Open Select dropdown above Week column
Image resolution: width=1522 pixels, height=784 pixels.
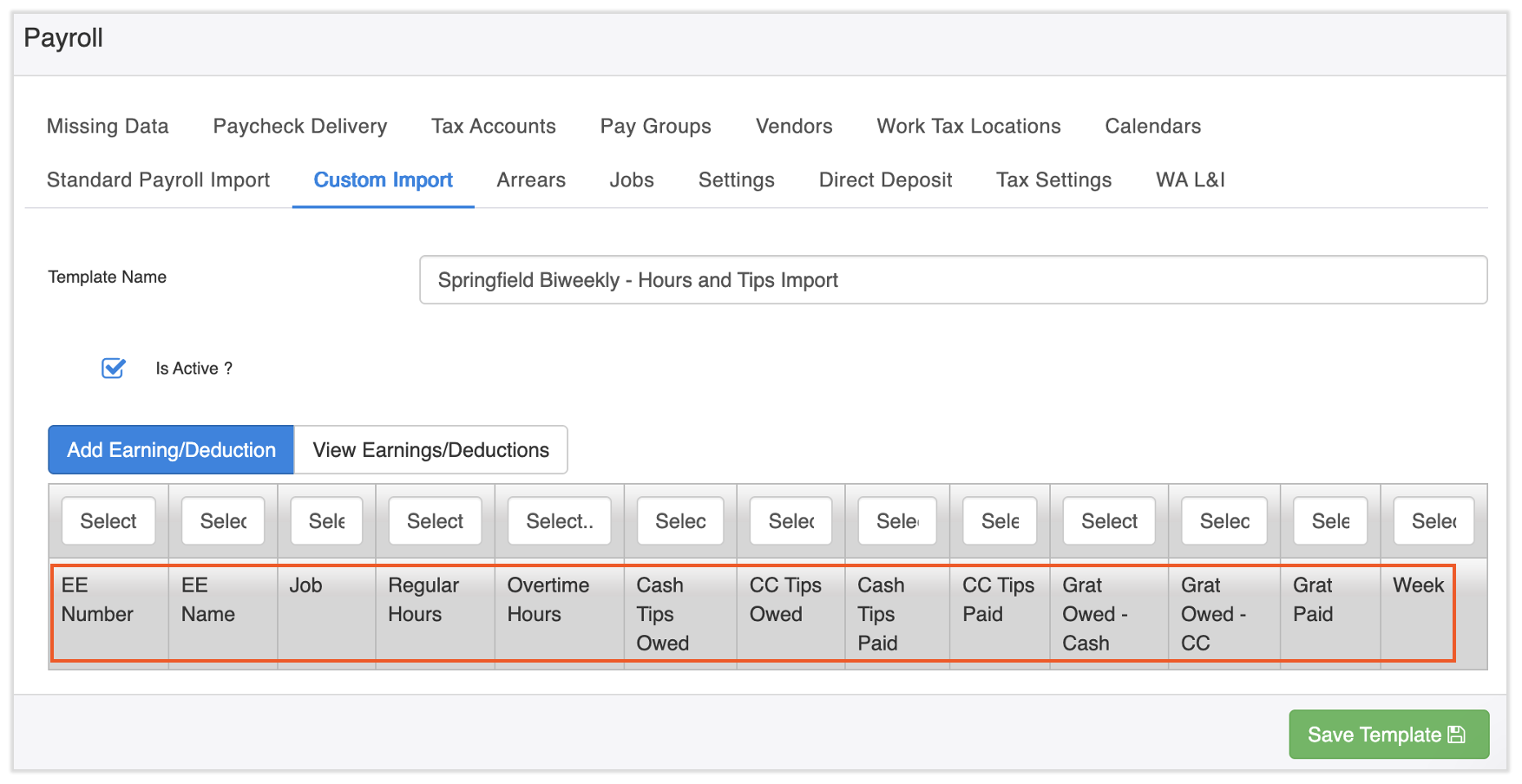1433,521
